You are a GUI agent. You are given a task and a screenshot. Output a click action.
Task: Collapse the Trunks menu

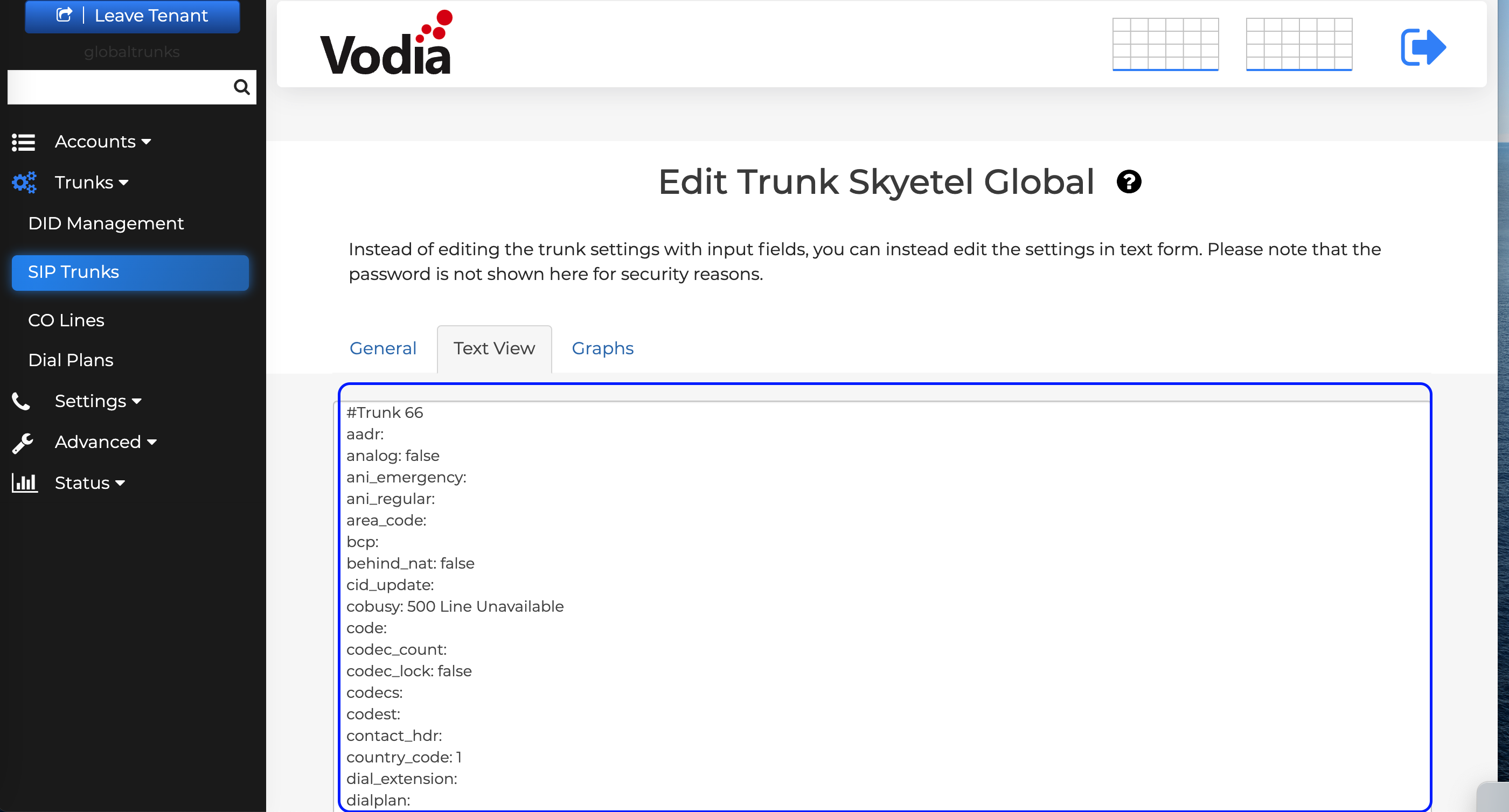click(x=92, y=183)
